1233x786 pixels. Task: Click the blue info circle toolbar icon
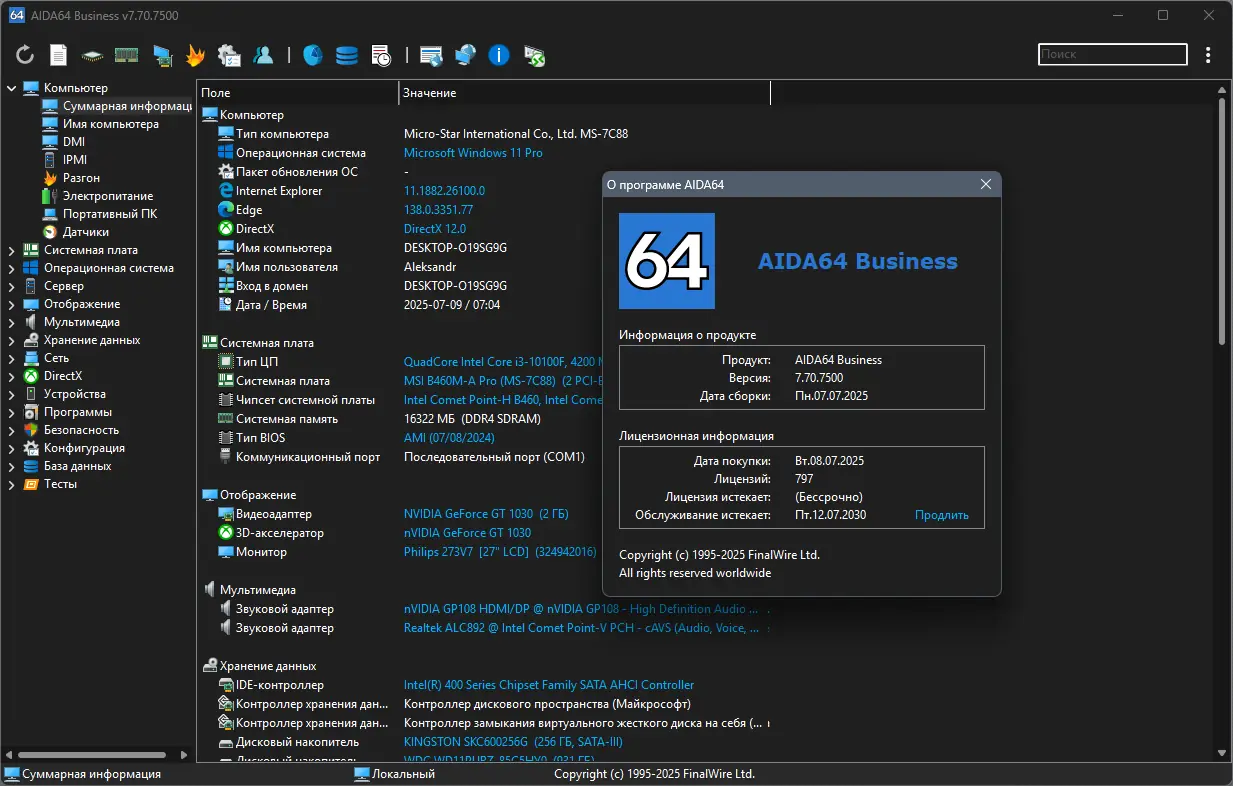pos(499,55)
